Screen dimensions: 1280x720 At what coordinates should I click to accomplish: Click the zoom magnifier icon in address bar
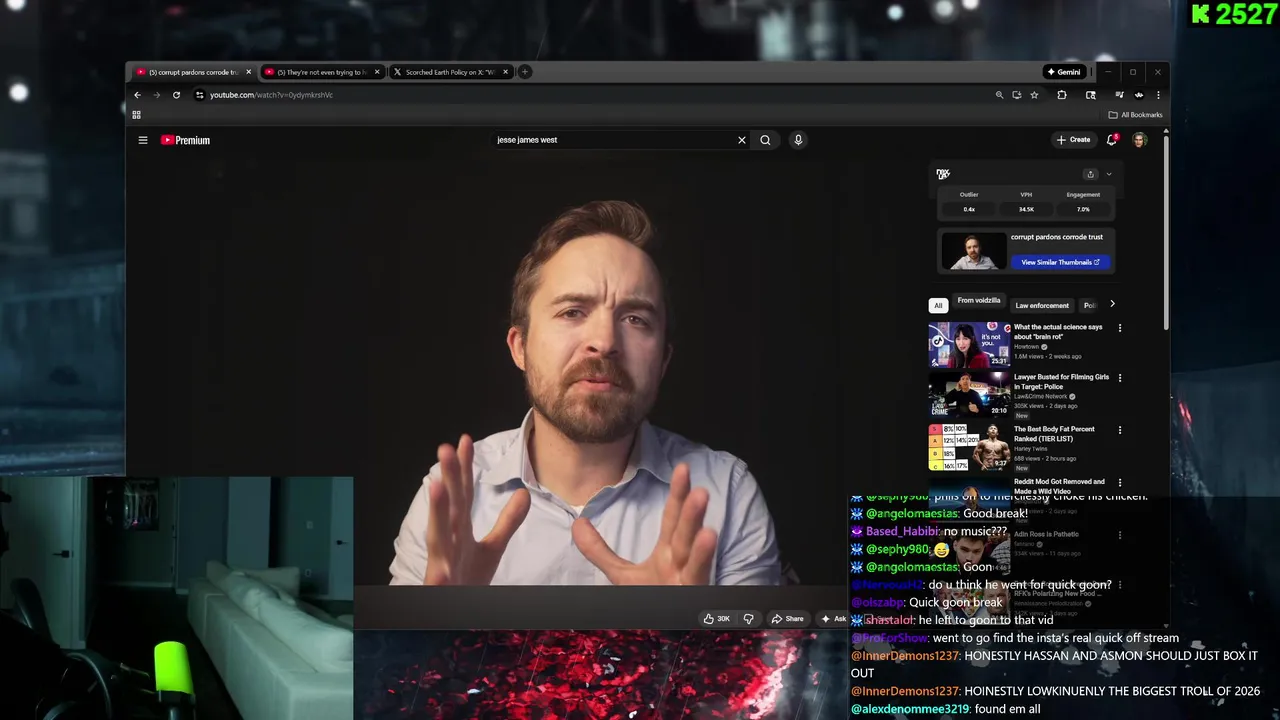click(x=999, y=95)
